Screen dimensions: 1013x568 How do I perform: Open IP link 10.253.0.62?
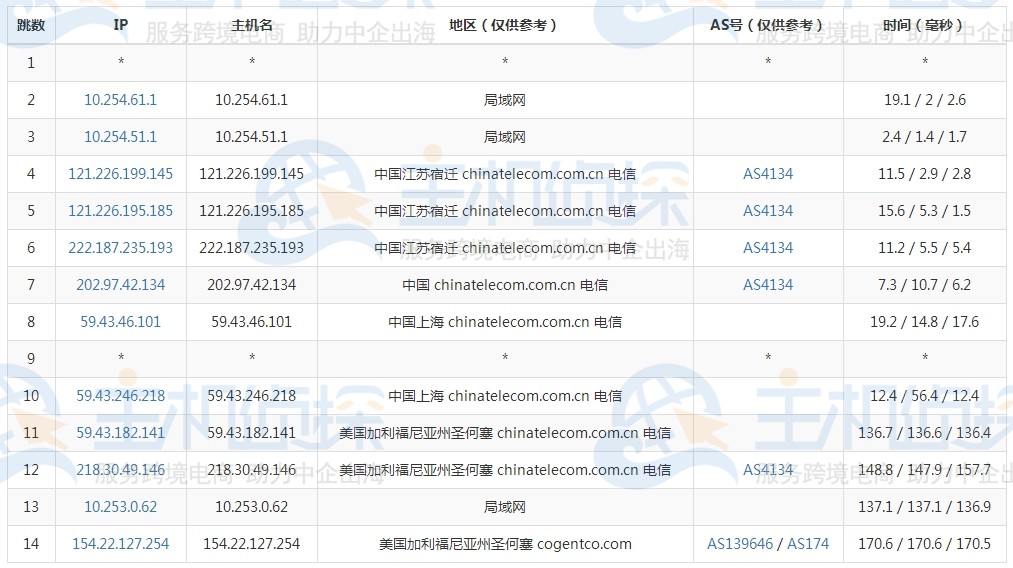tap(121, 507)
